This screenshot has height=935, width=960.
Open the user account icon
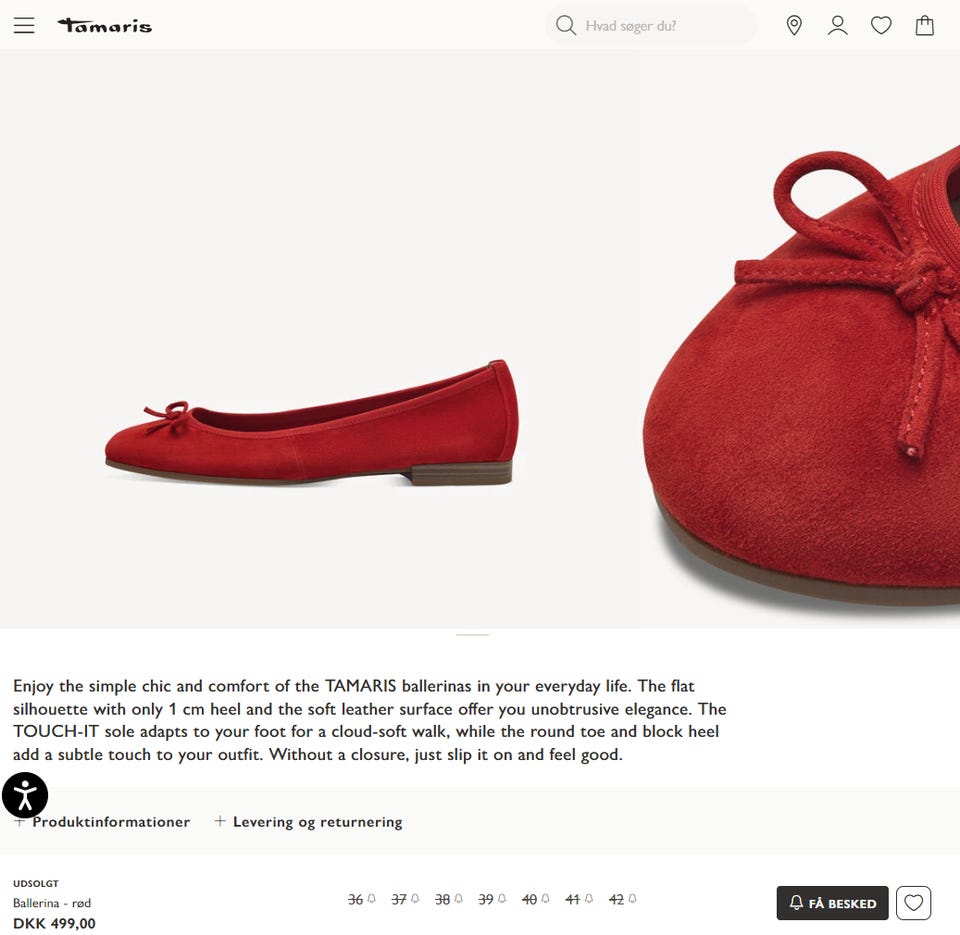click(838, 26)
